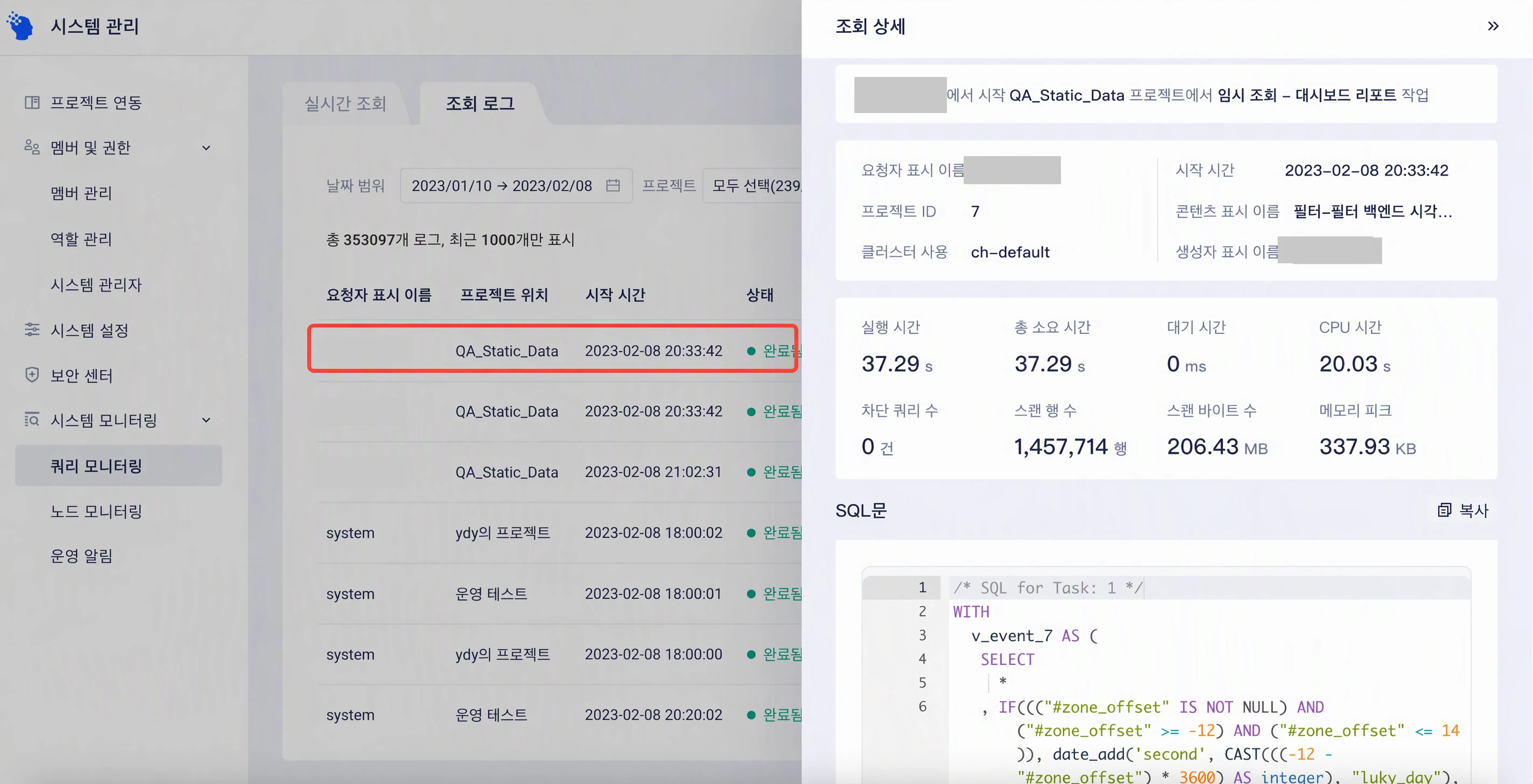
Task: Click SQL editor line 1 comment
Action: (x=1048, y=587)
